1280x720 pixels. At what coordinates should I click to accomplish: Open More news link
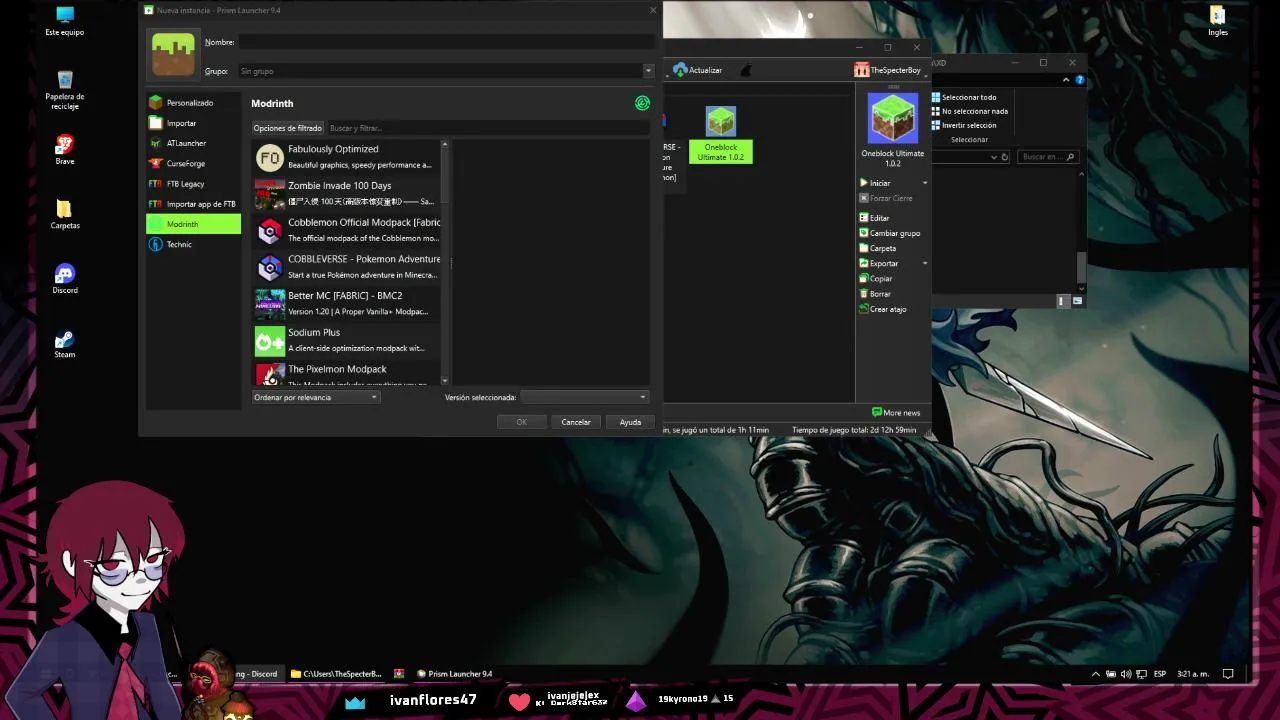click(896, 412)
